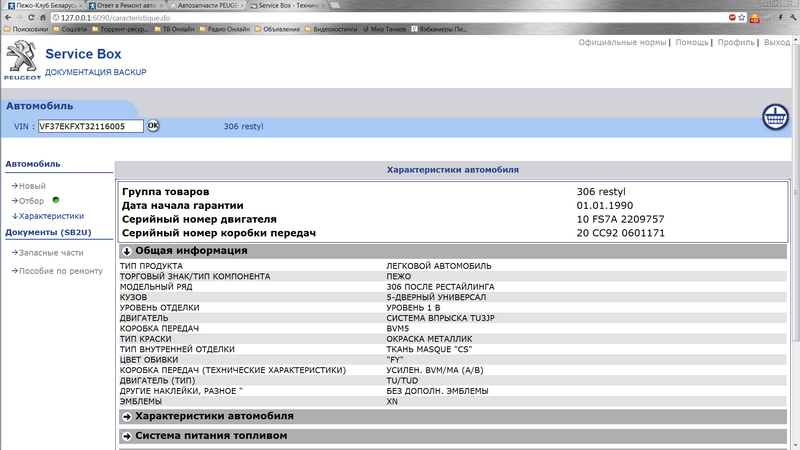Click the Помощь link in header

[692, 43]
